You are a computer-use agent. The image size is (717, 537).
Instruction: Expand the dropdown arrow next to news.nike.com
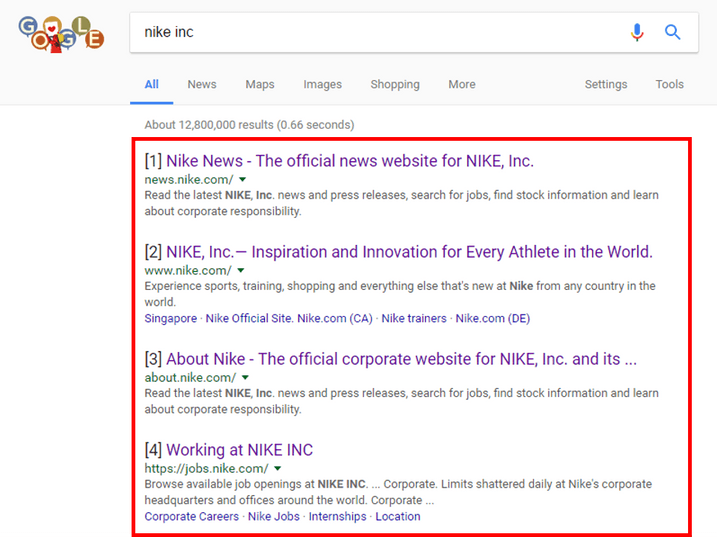coord(243,179)
